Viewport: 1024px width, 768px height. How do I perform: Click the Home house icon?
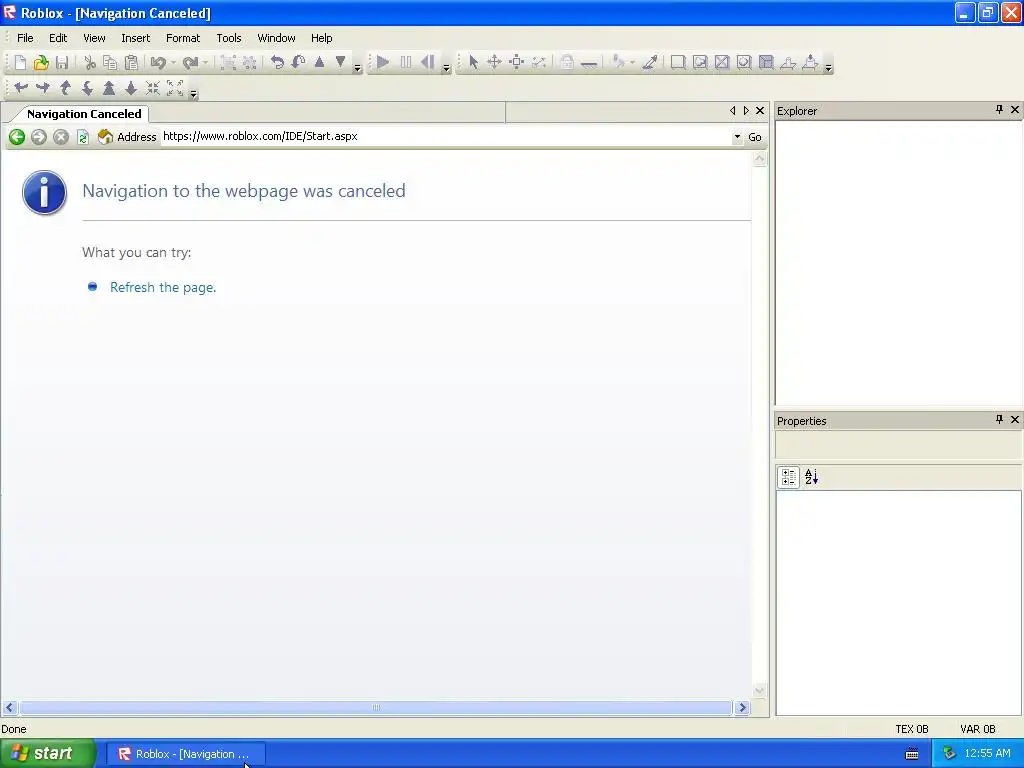105,137
